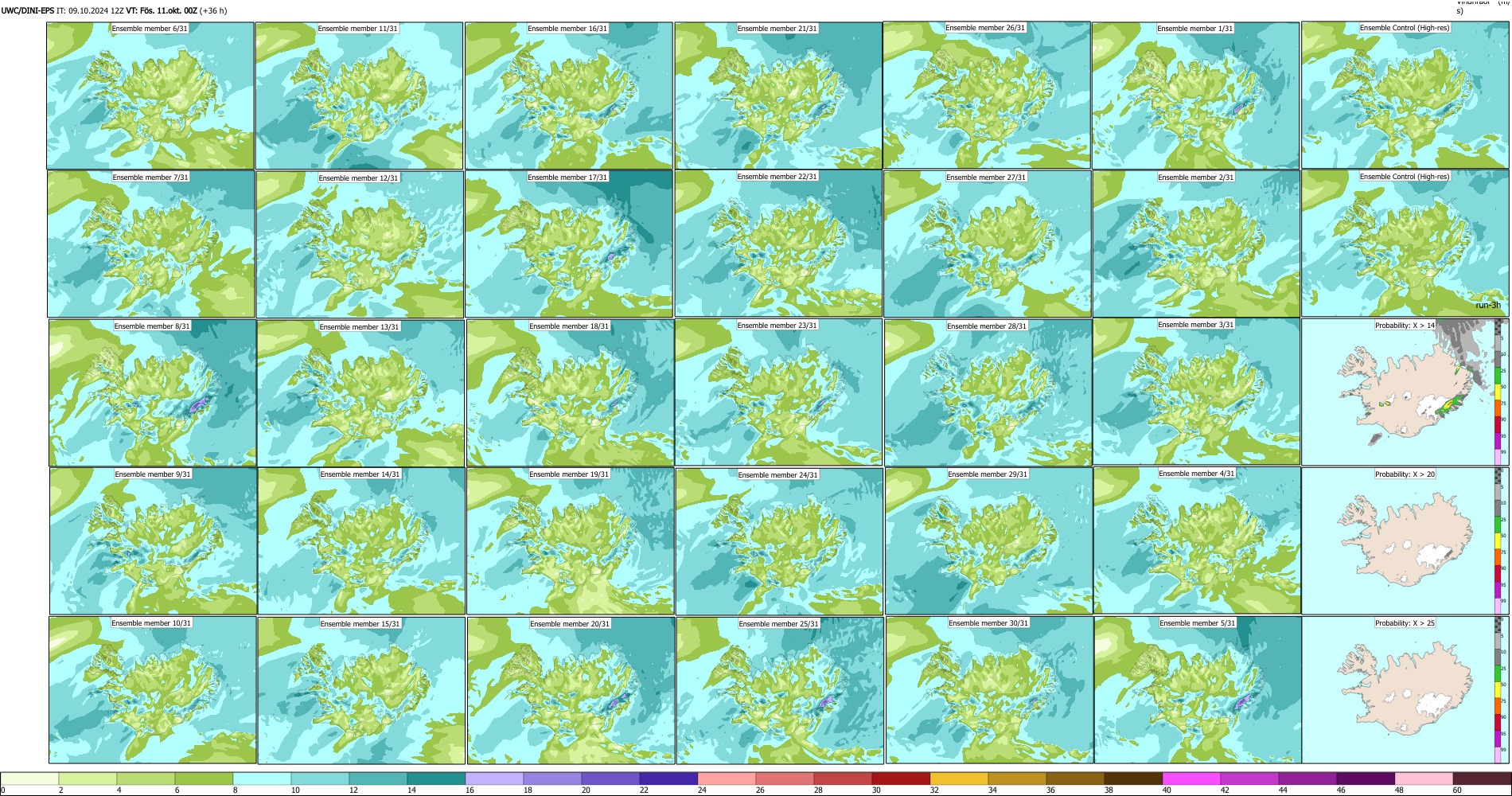Click the Ensemble member 27/31 map
Image resolution: width=1512 pixels, height=796 pixels.
[x=988, y=244]
